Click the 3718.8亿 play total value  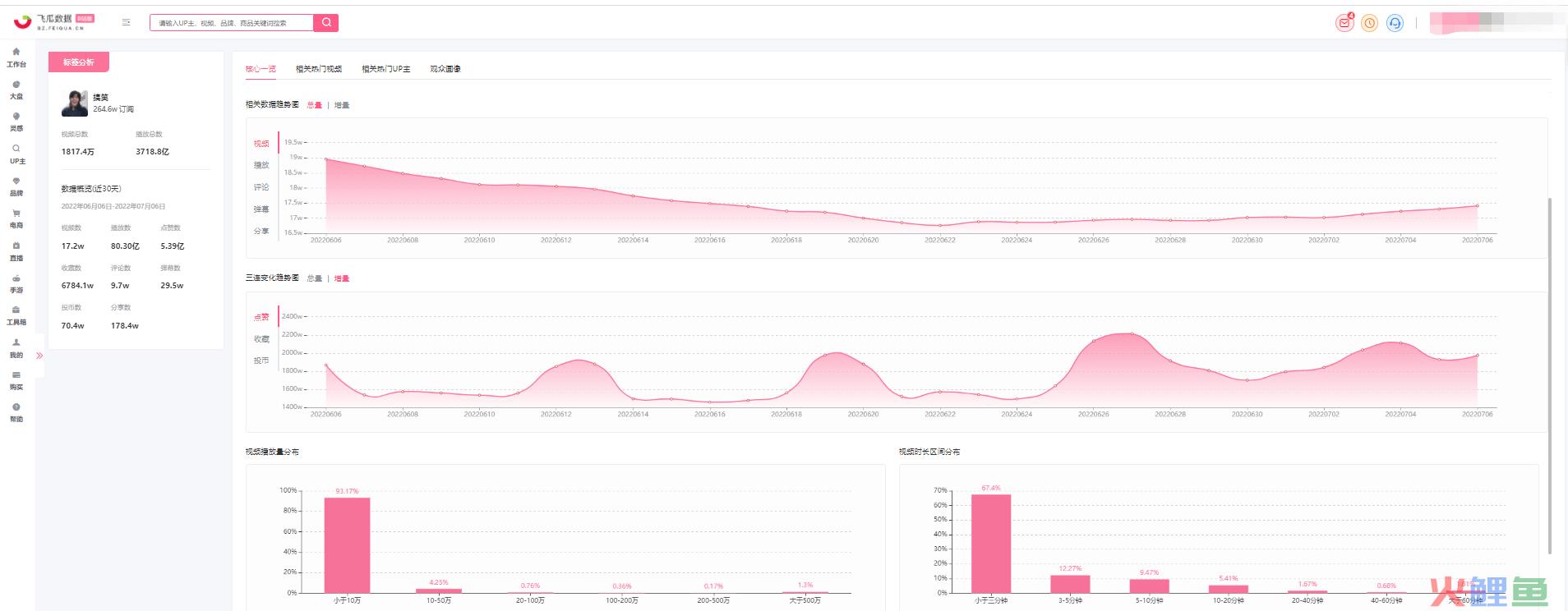[152, 152]
